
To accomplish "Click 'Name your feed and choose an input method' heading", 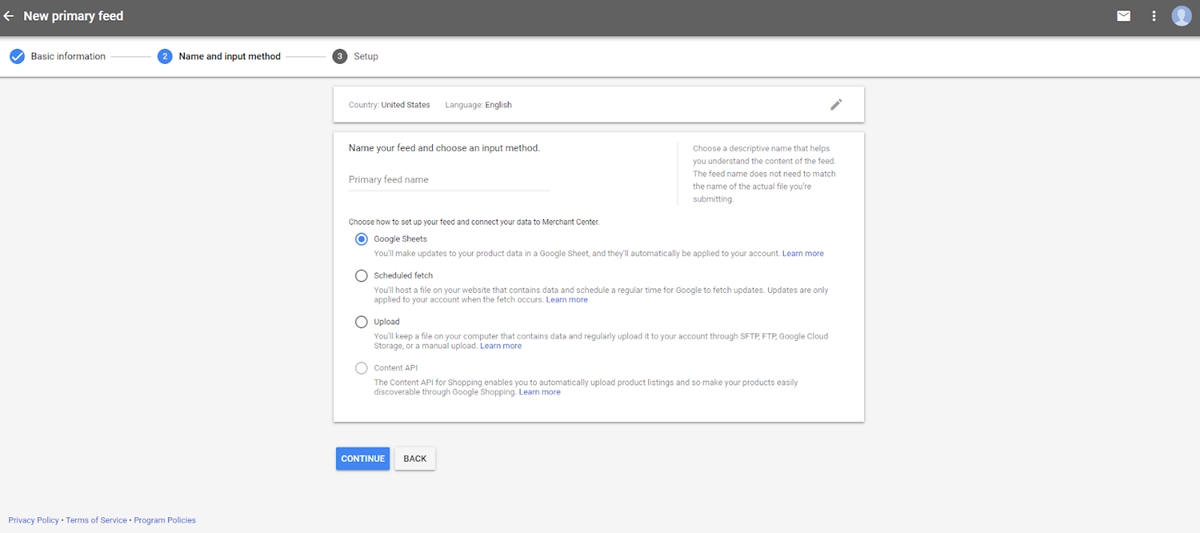I will (444, 148).
